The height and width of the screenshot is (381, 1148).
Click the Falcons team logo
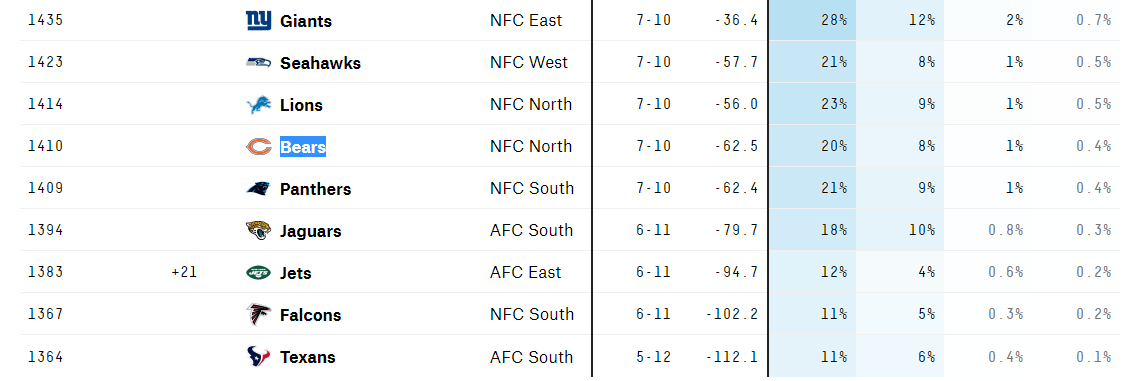coord(258,314)
